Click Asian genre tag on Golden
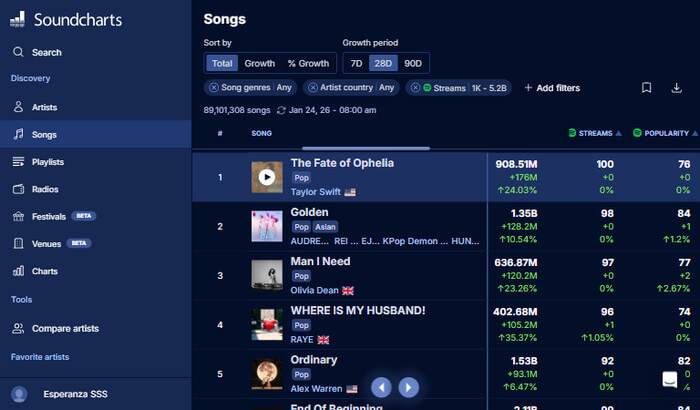This screenshot has height=410, width=700. pyautogui.click(x=325, y=227)
